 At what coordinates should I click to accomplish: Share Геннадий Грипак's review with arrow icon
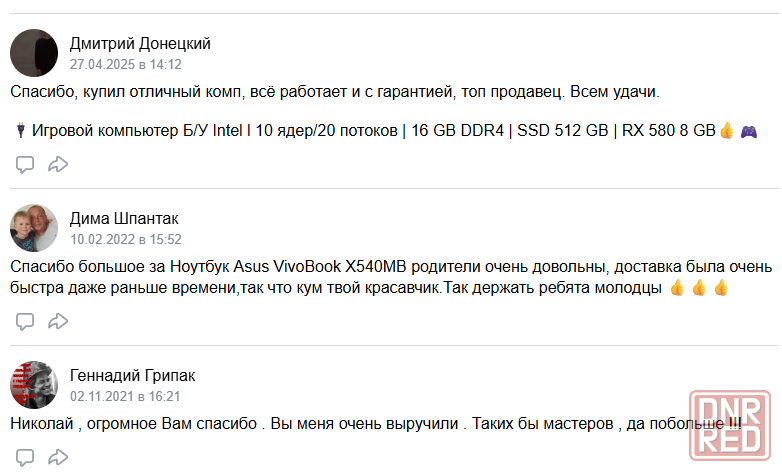coord(58,457)
